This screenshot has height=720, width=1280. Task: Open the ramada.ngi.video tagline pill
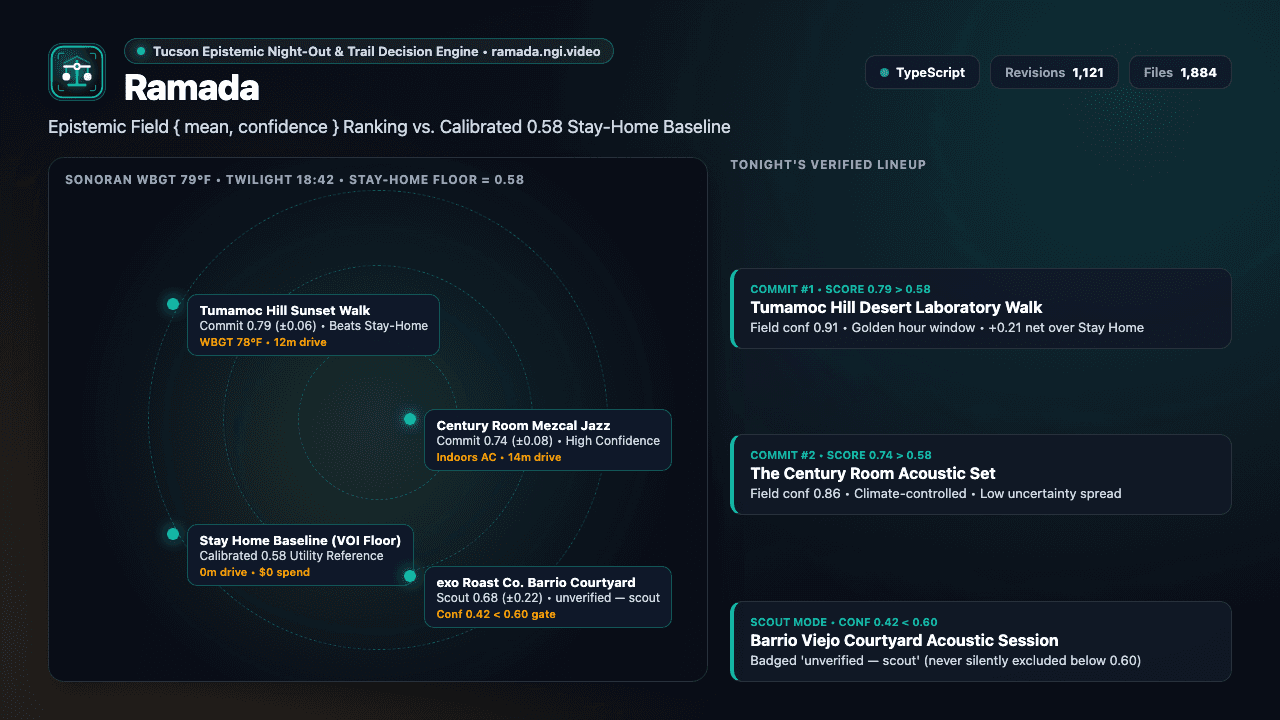(x=369, y=51)
